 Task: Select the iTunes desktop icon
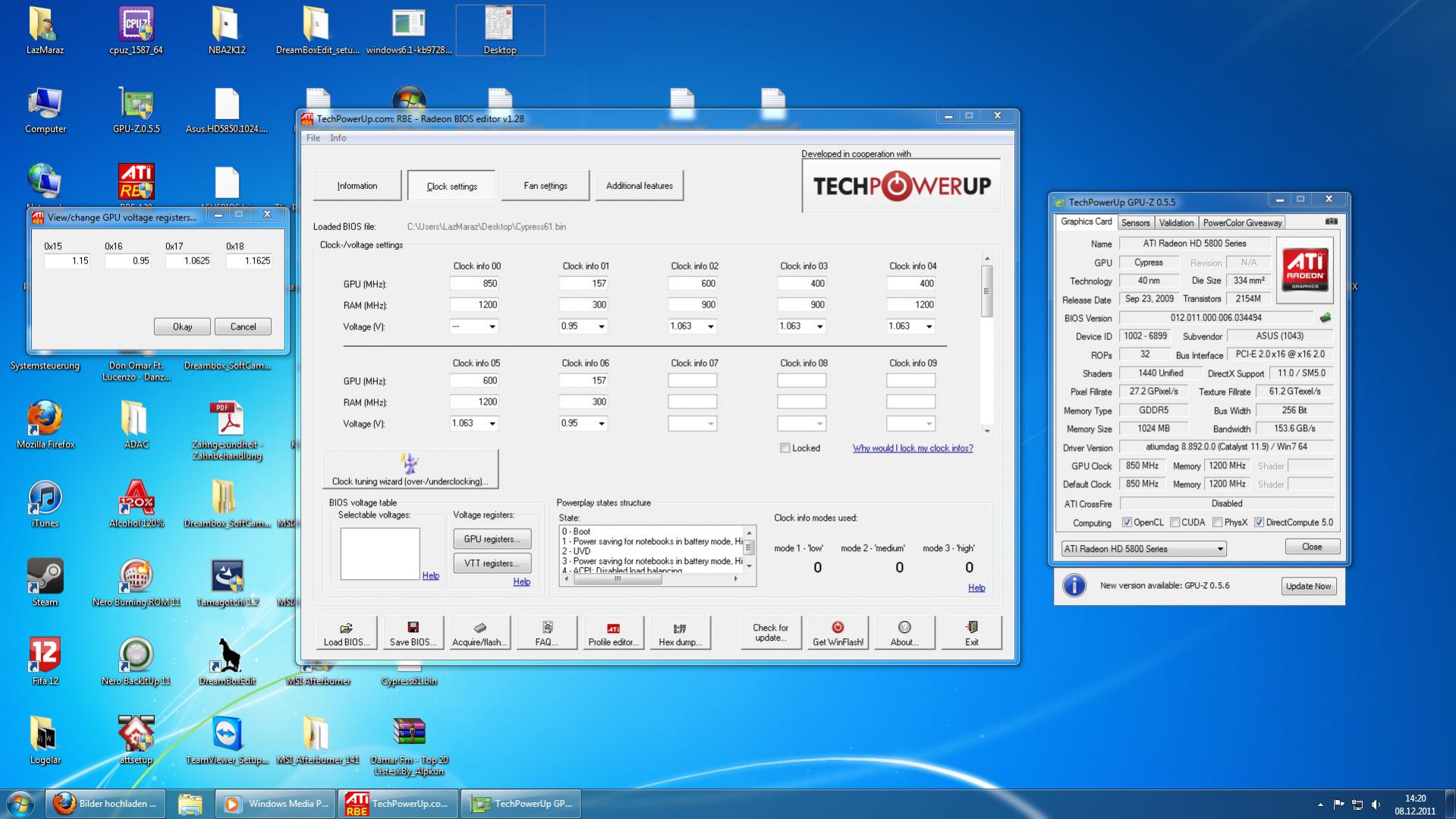pos(45,504)
